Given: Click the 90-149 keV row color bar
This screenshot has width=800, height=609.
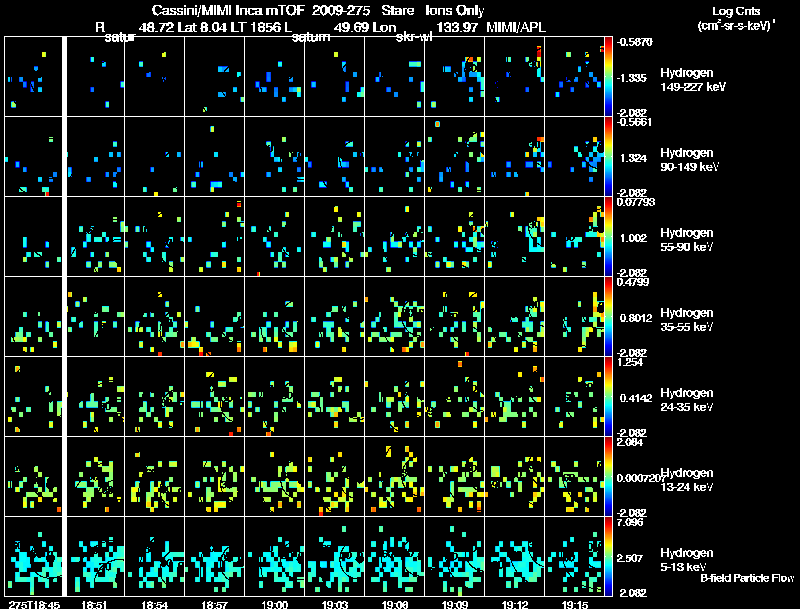Looking at the screenshot, I should point(608,157).
